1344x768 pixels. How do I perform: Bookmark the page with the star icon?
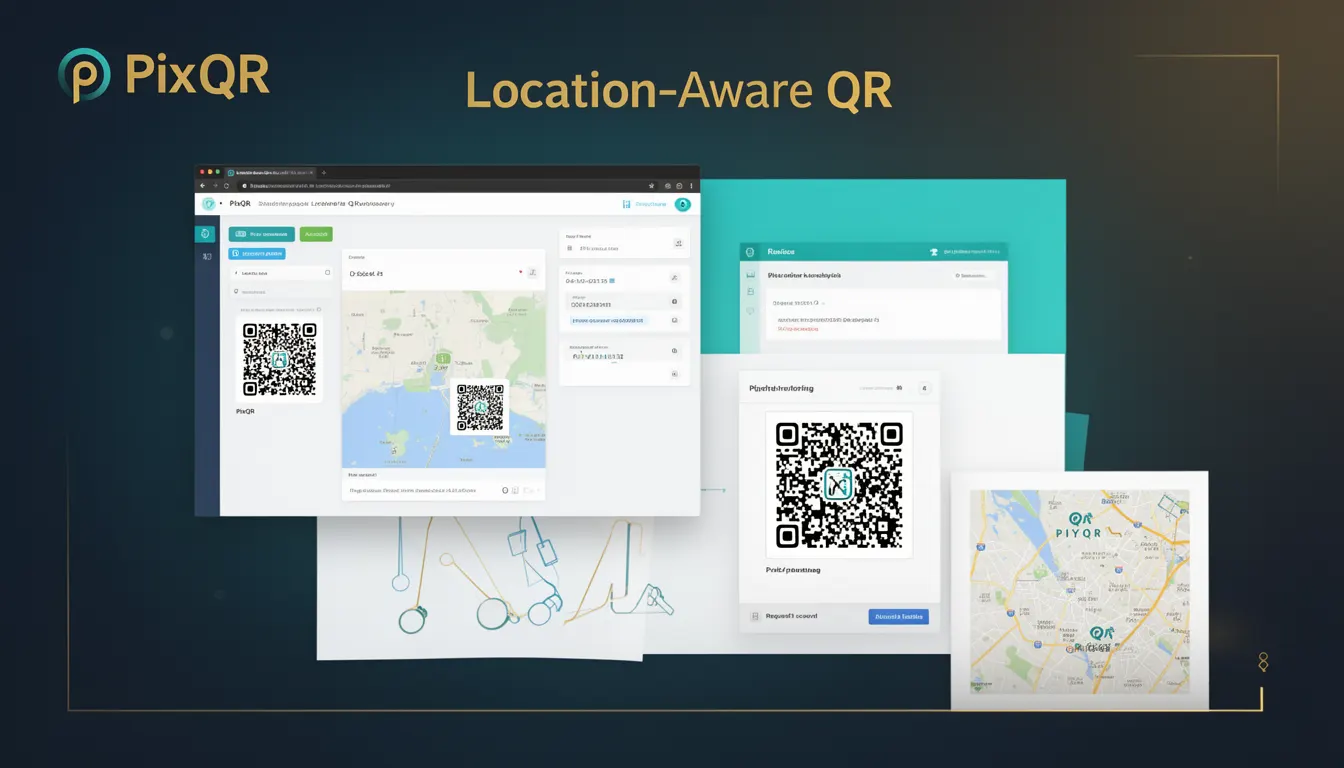click(x=651, y=186)
